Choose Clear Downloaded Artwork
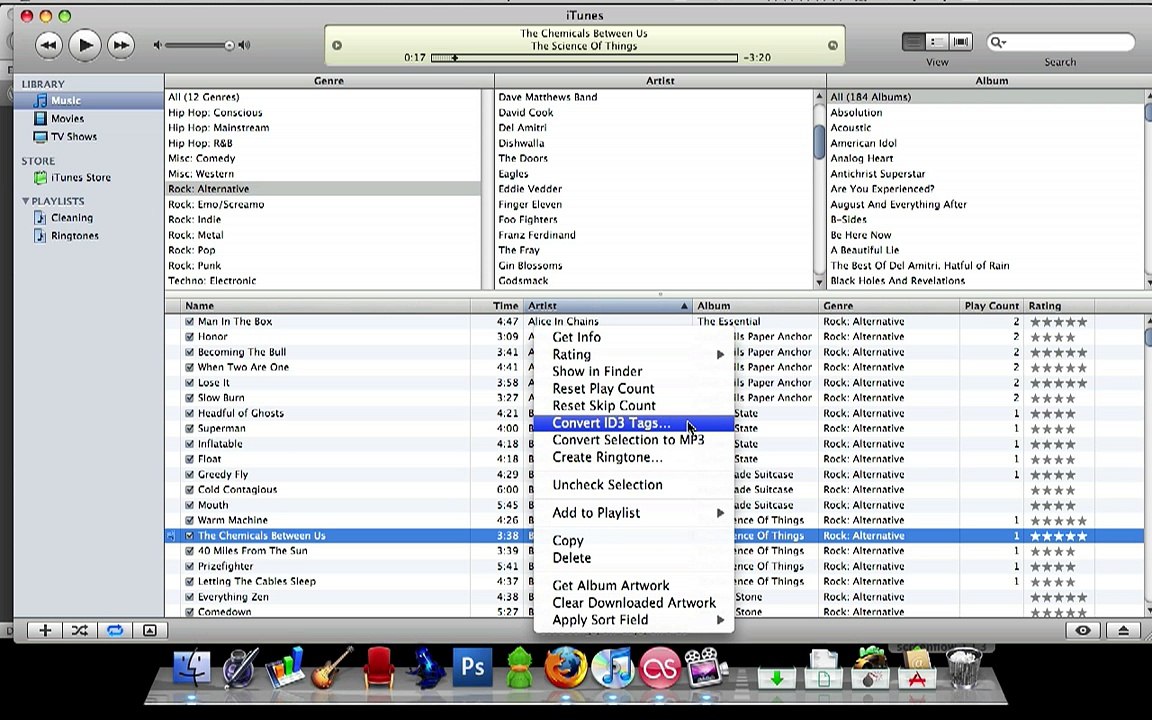 pos(633,602)
